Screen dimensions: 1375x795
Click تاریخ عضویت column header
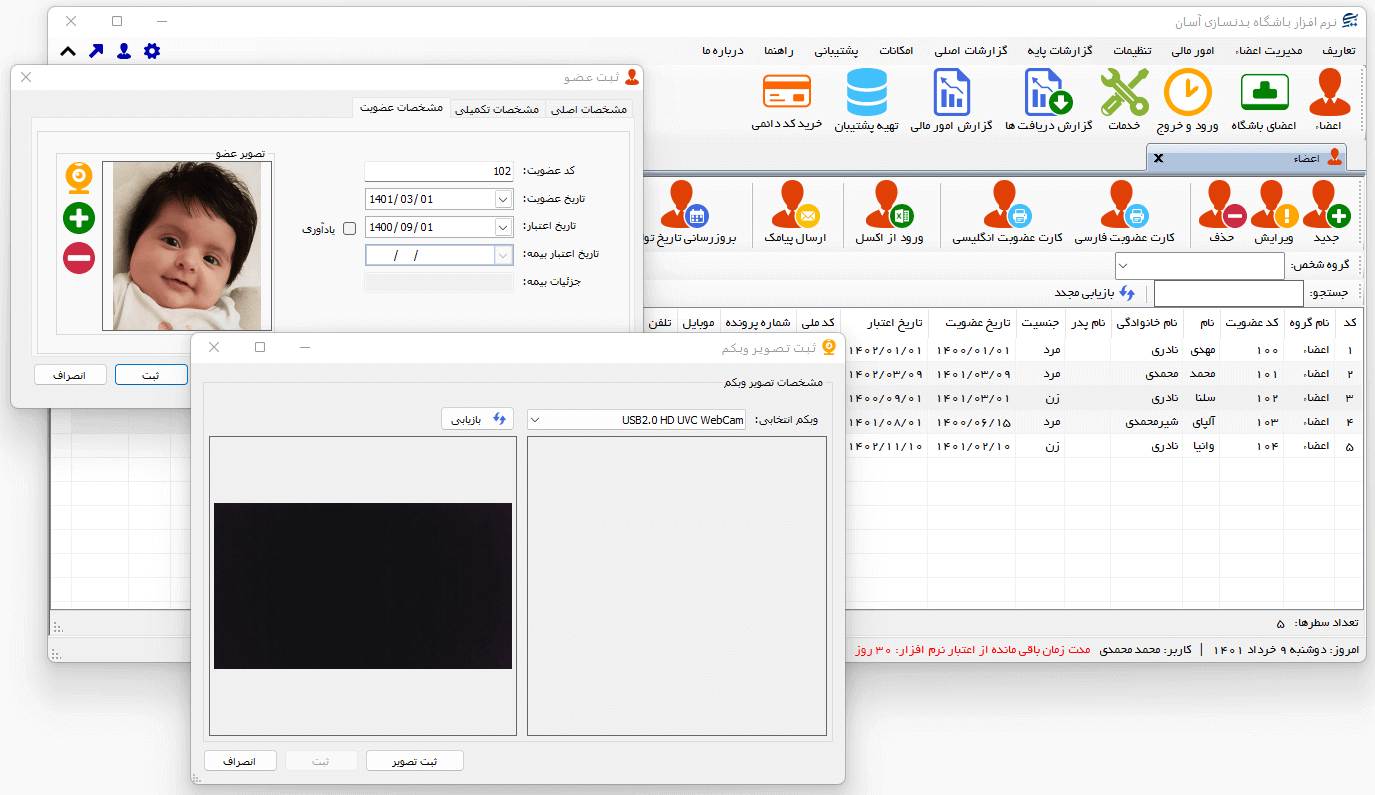(972, 323)
